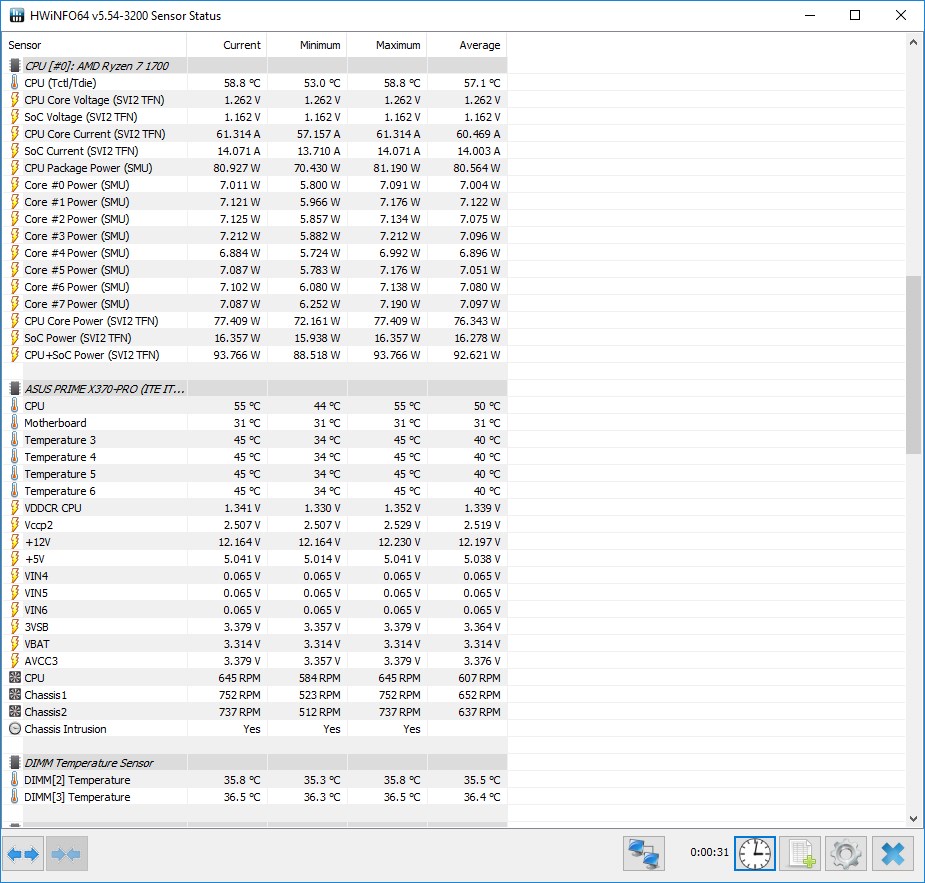Select the CPU (Tctl/Tdie) thermometer icon
The width and height of the screenshot is (925, 883).
click(15, 83)
